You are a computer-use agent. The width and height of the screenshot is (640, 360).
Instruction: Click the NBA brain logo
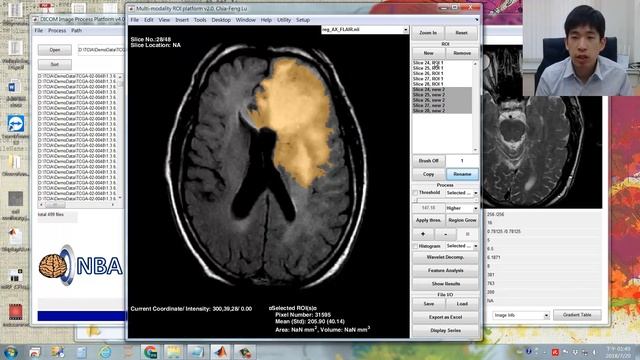80,265
